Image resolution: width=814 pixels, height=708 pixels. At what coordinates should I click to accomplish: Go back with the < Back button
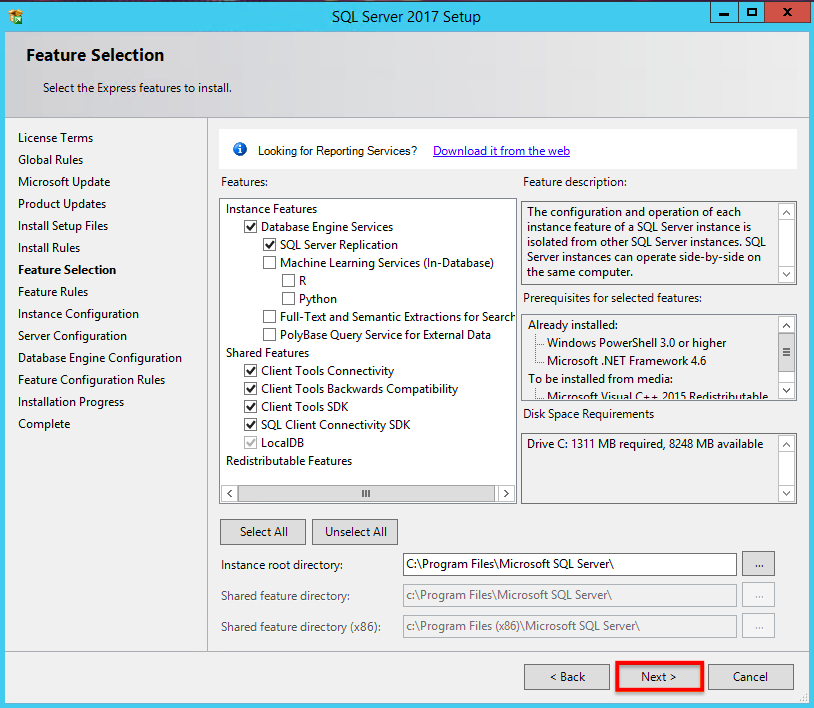click(567, 677)
